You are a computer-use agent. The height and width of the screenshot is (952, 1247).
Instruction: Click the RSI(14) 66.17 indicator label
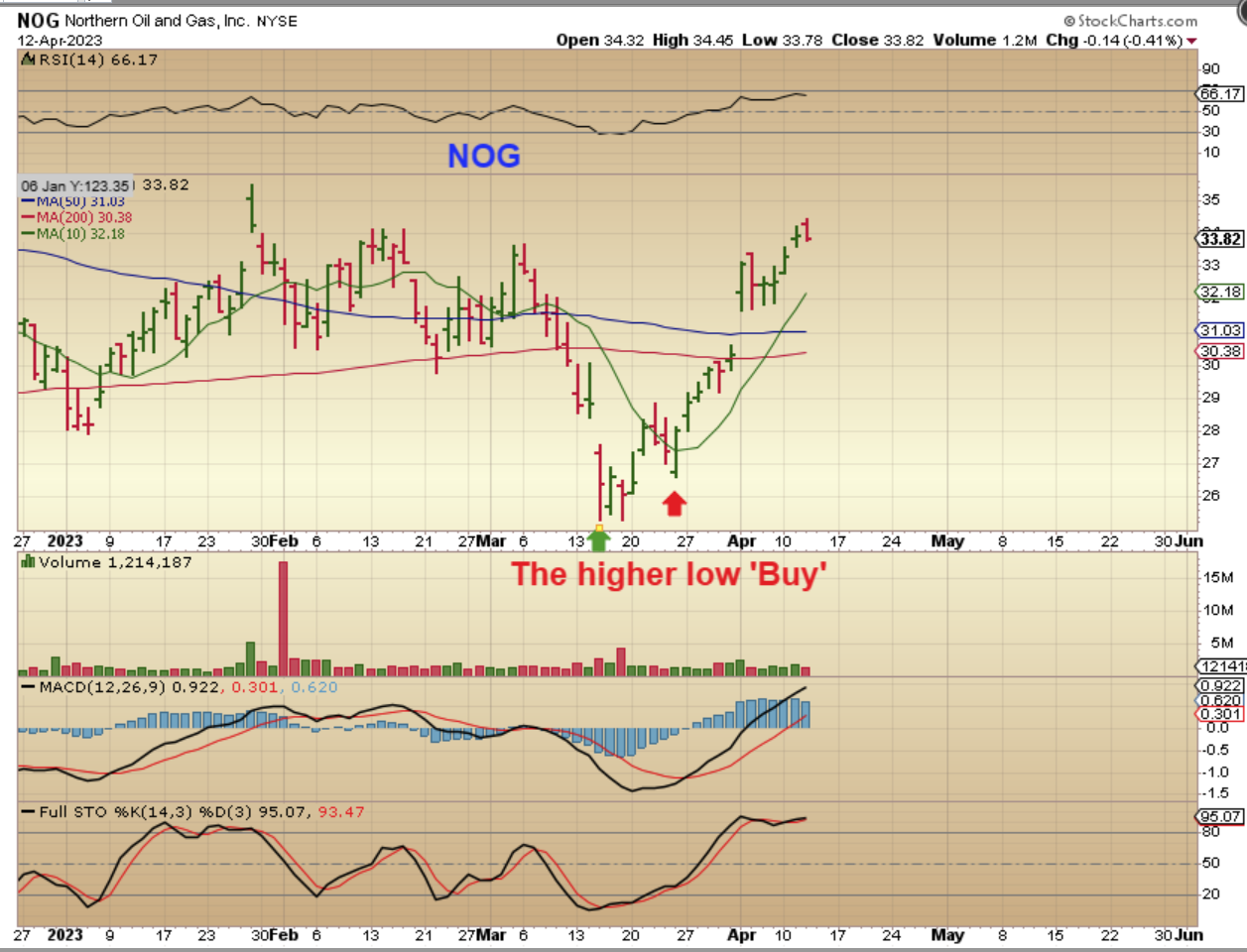click(x=98, y=59)
